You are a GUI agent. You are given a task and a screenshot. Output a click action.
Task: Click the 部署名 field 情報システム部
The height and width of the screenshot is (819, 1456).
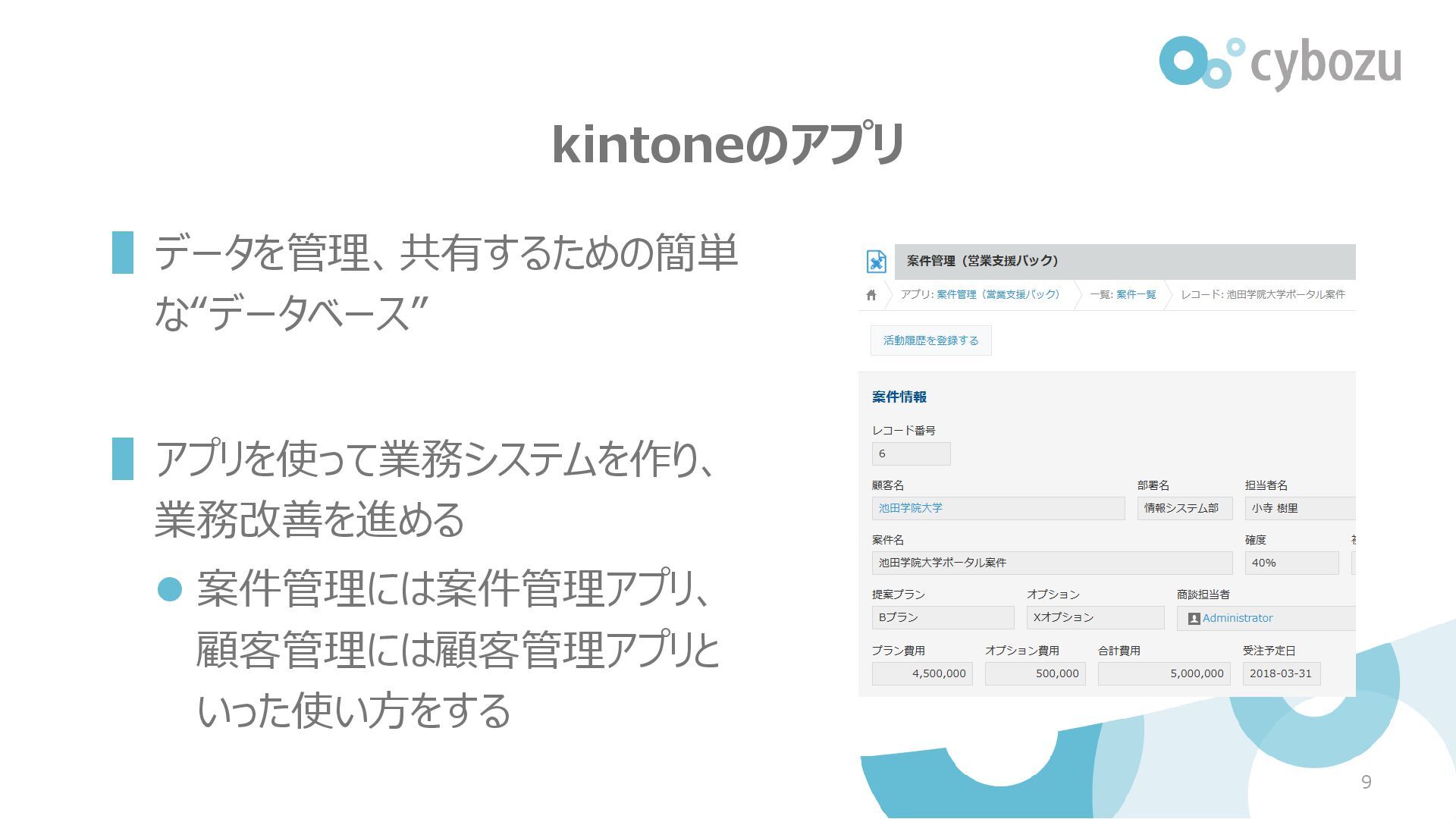[x=1184, y=508]
